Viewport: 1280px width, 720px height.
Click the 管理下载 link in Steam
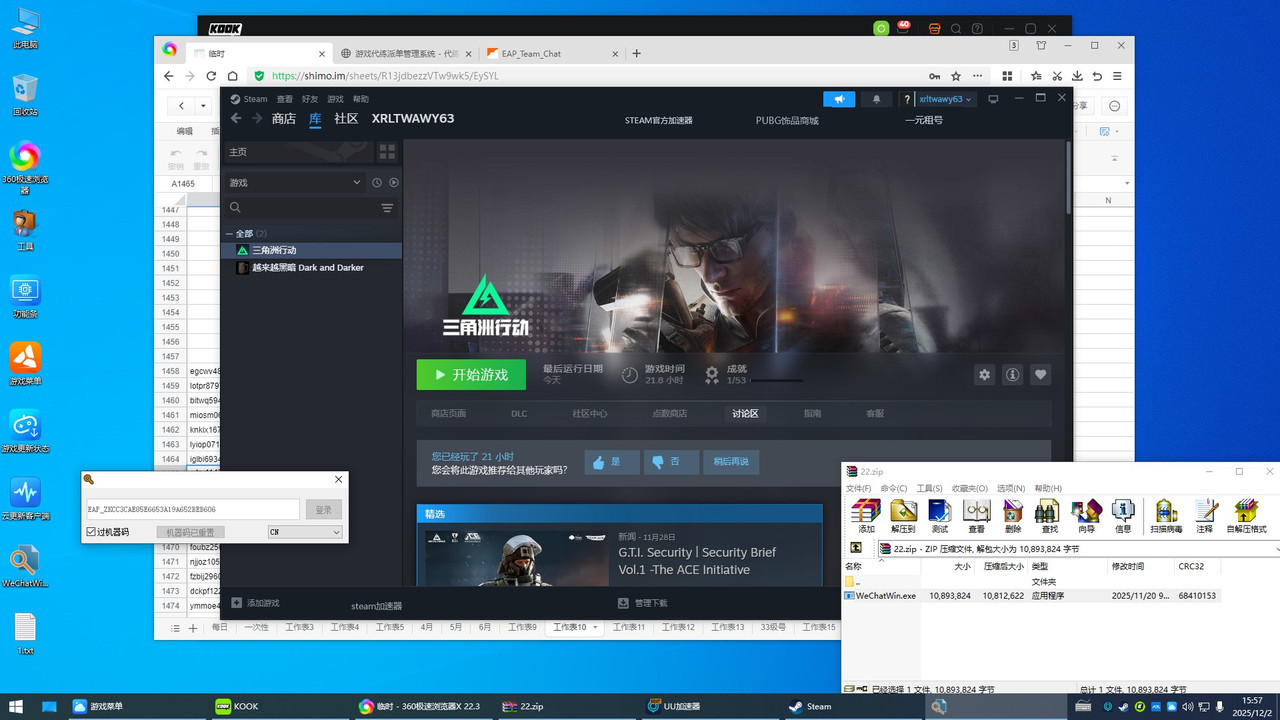pyautogui.click(x=643, y=603)
